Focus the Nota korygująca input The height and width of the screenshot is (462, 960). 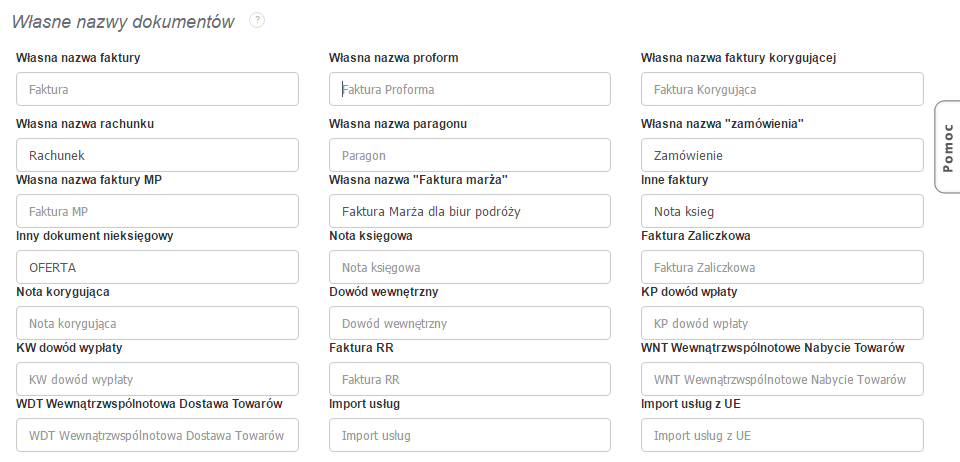[x=157, y=323]
